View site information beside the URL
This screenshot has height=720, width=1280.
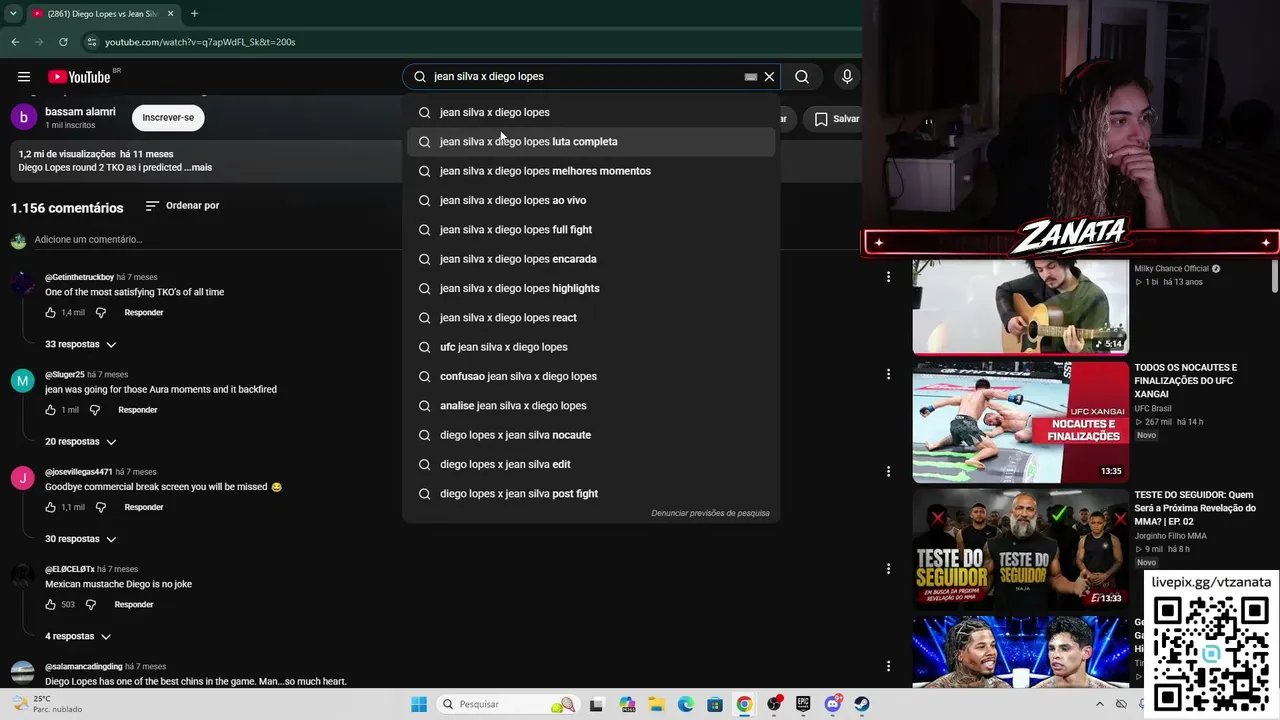(x=92, y=42)
